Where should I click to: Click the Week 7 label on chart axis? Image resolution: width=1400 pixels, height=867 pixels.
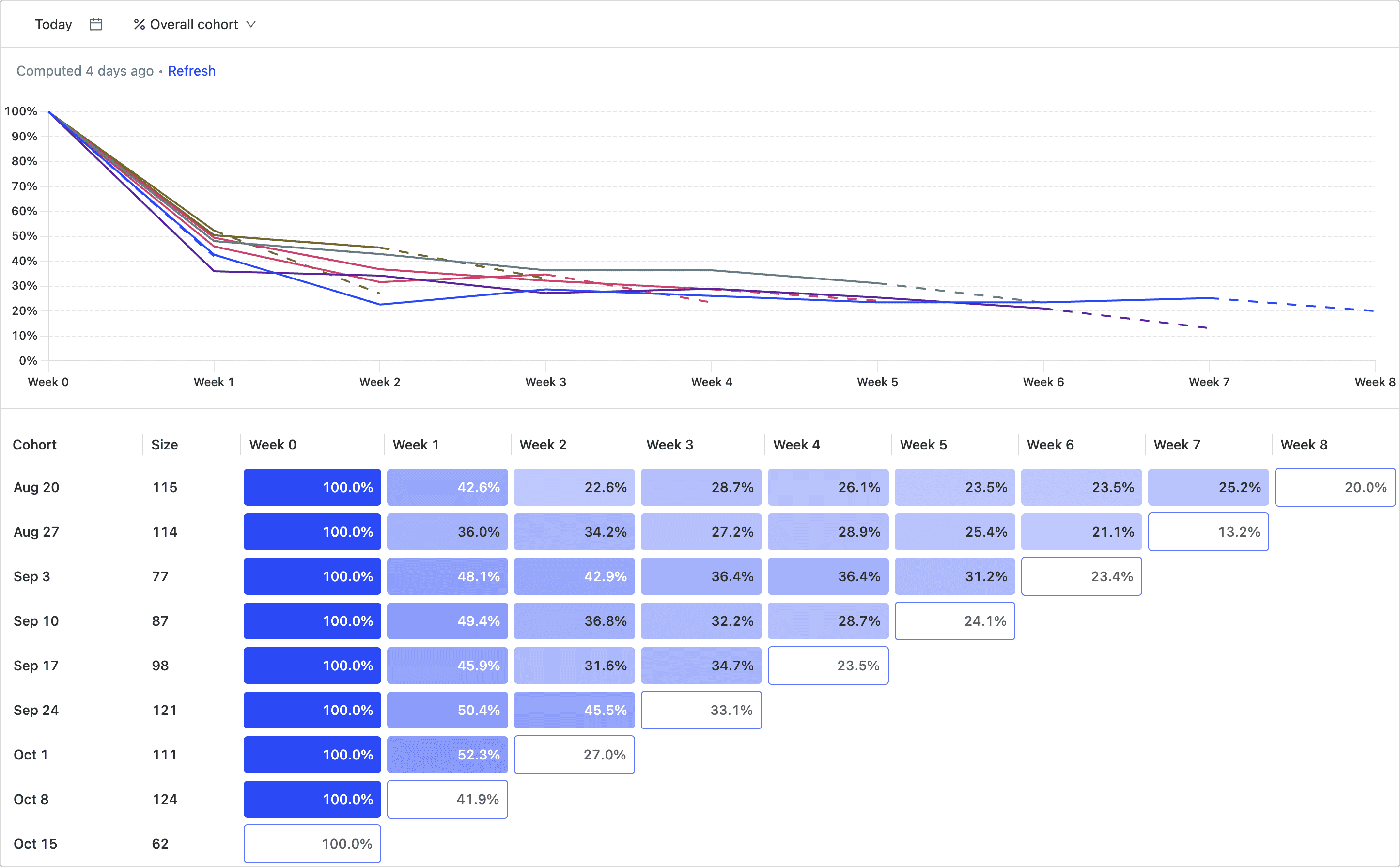click(1209, 382)
